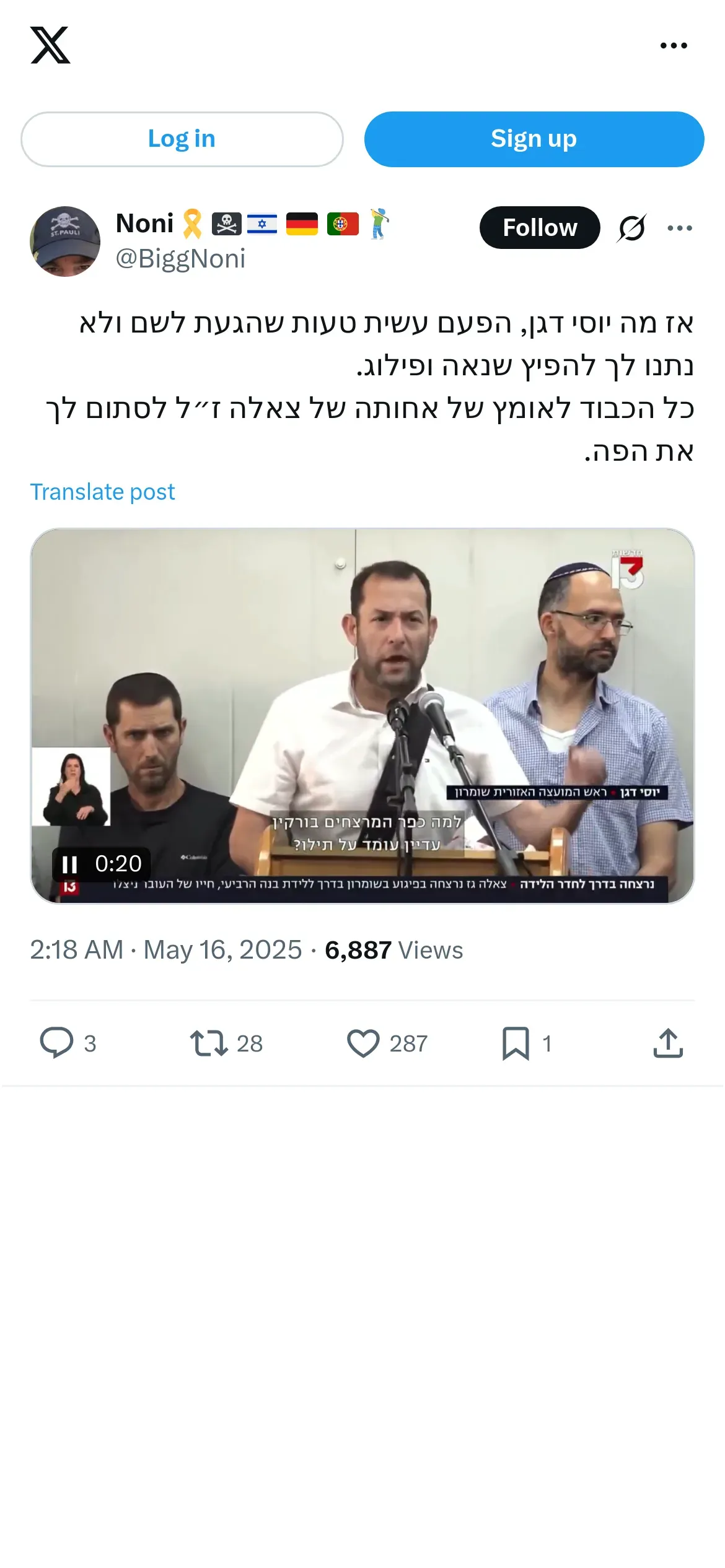Like the post with the heart icon
The image size is (725, 1568).
363,1043
